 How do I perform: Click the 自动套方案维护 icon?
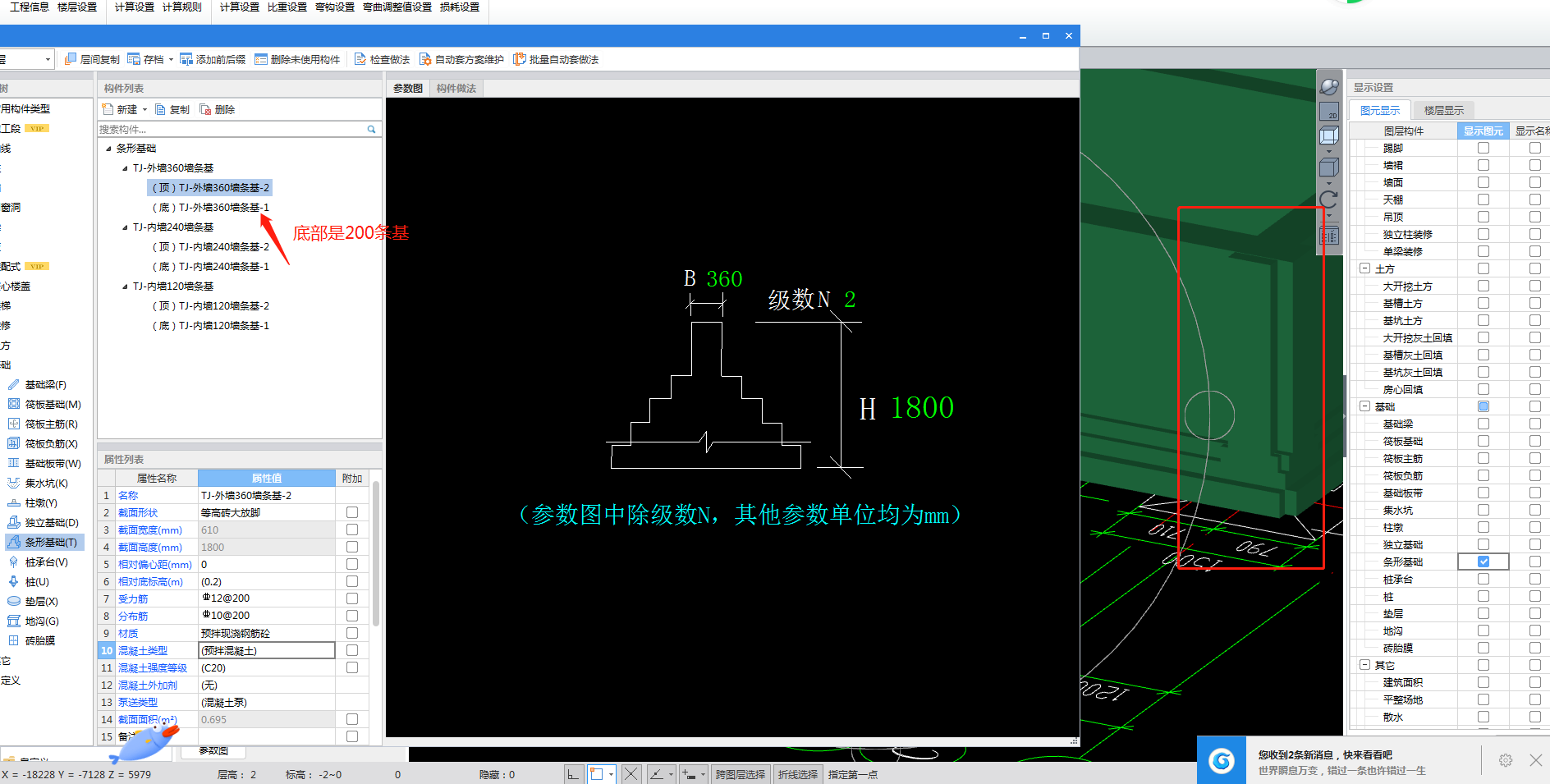425,59
